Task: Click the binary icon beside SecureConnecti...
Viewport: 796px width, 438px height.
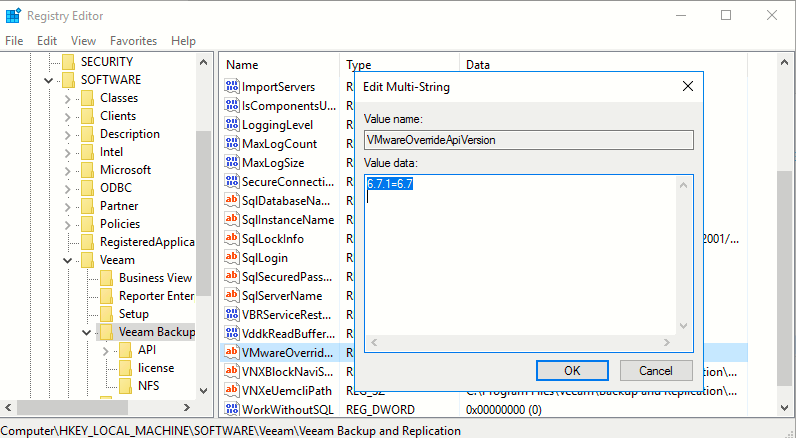Action: click(231, 181)
